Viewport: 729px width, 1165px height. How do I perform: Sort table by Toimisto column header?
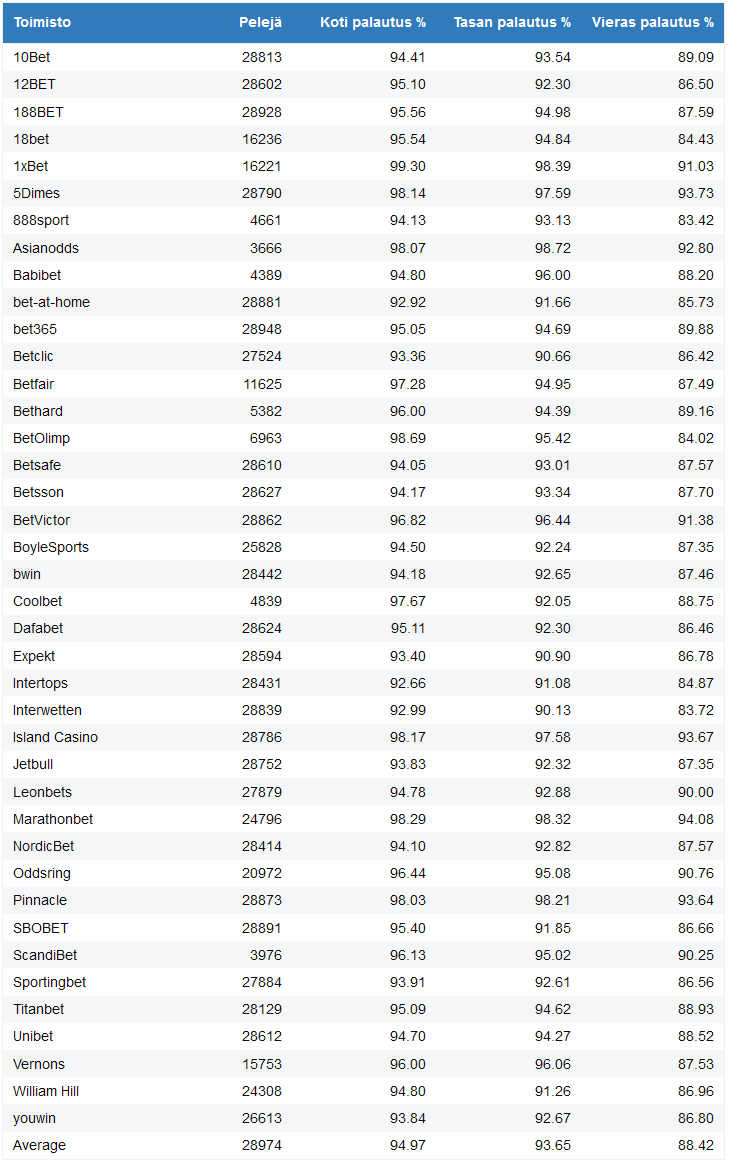pyautogui.click(x=42, y=22)
